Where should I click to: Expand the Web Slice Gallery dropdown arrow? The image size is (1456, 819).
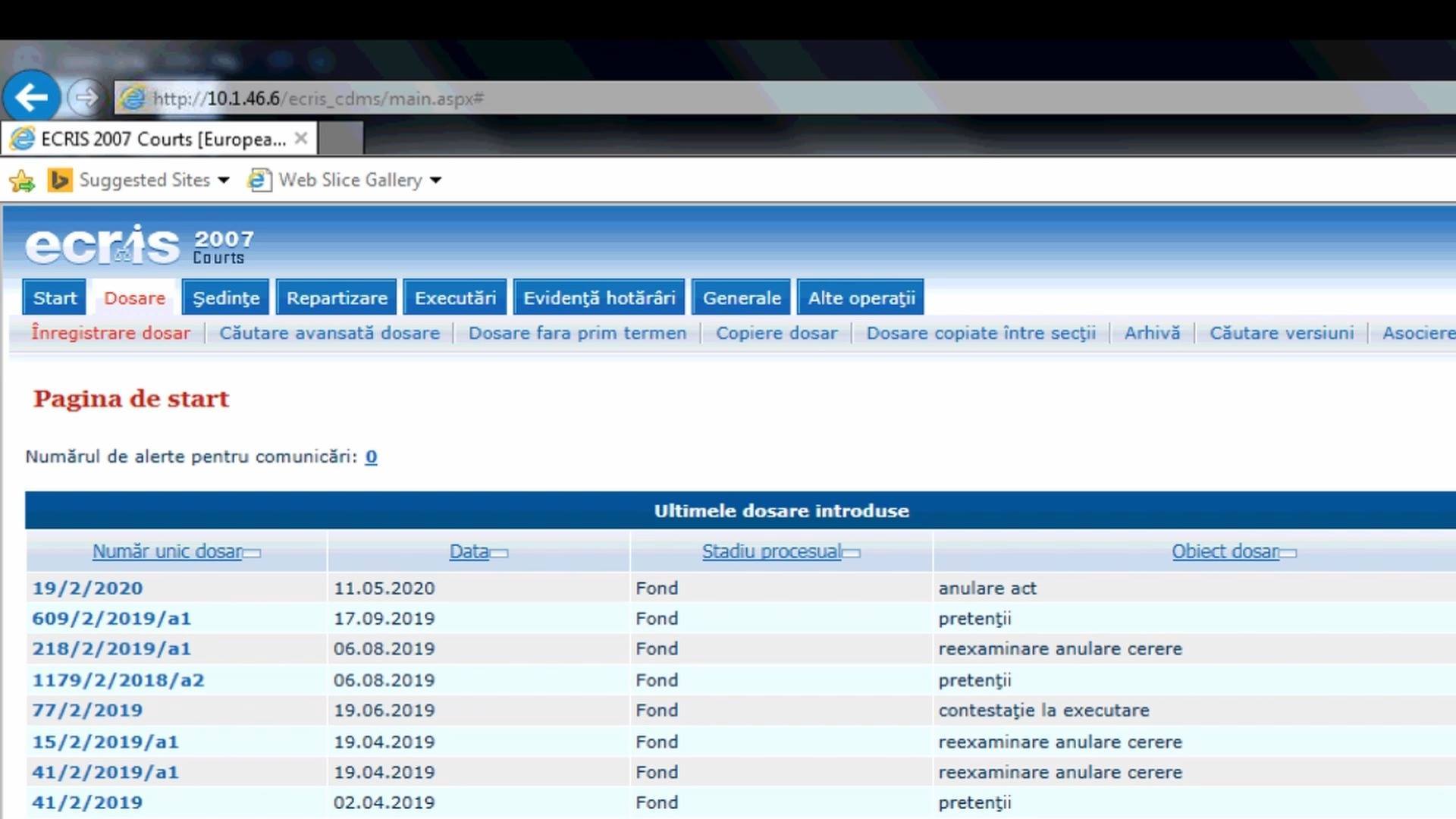click(x=435, y=180)
